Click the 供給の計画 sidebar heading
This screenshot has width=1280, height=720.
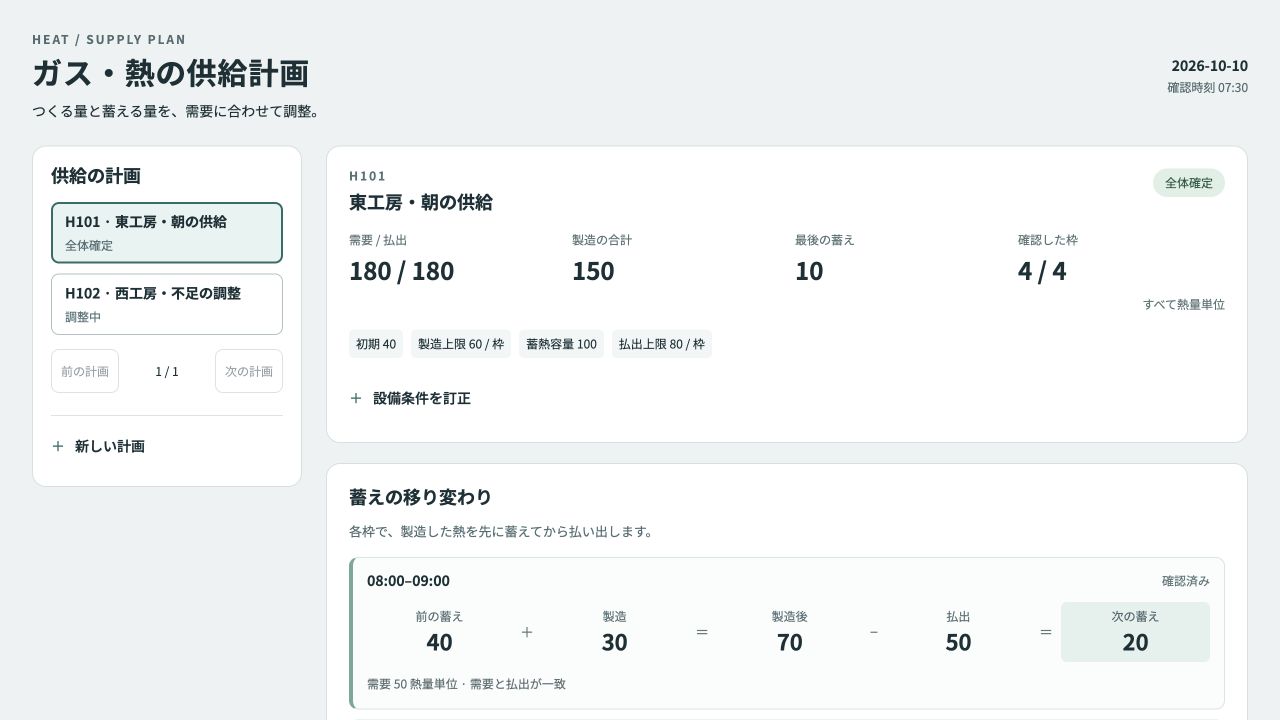[x=95, y=176]
